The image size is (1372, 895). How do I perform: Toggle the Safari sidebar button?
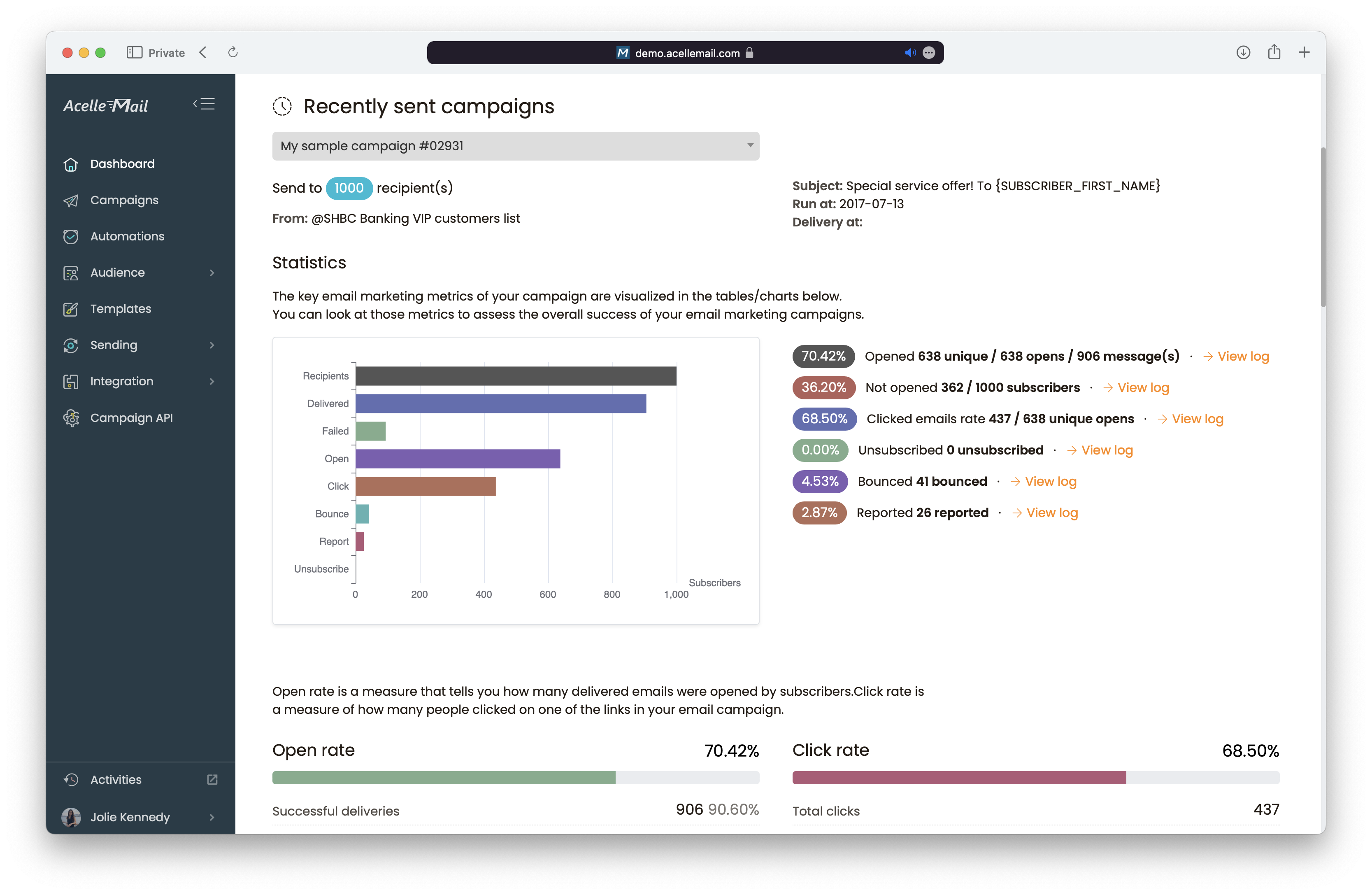[x=134, y=52]
